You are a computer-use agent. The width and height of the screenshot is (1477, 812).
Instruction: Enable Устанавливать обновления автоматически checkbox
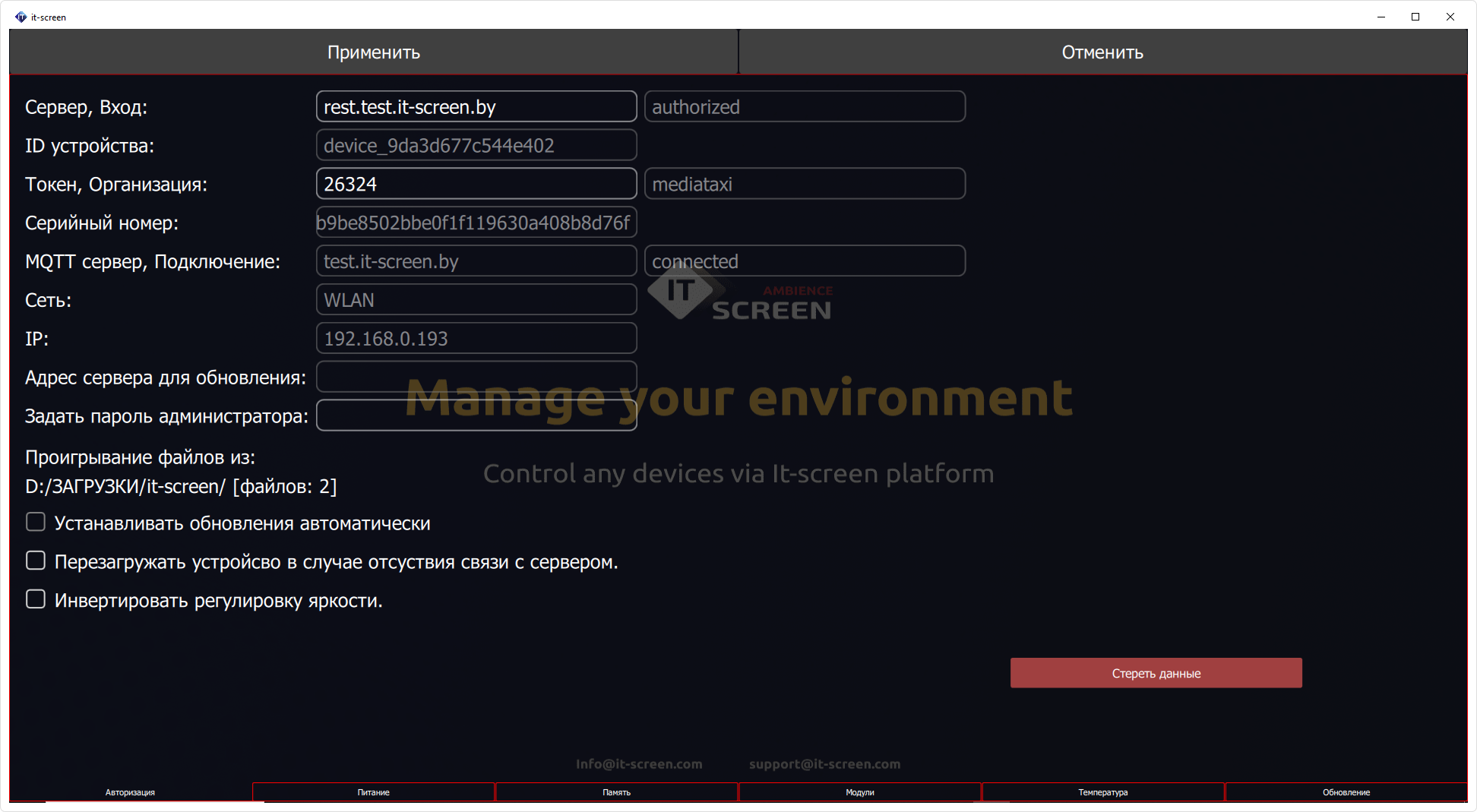click(36, 523)
